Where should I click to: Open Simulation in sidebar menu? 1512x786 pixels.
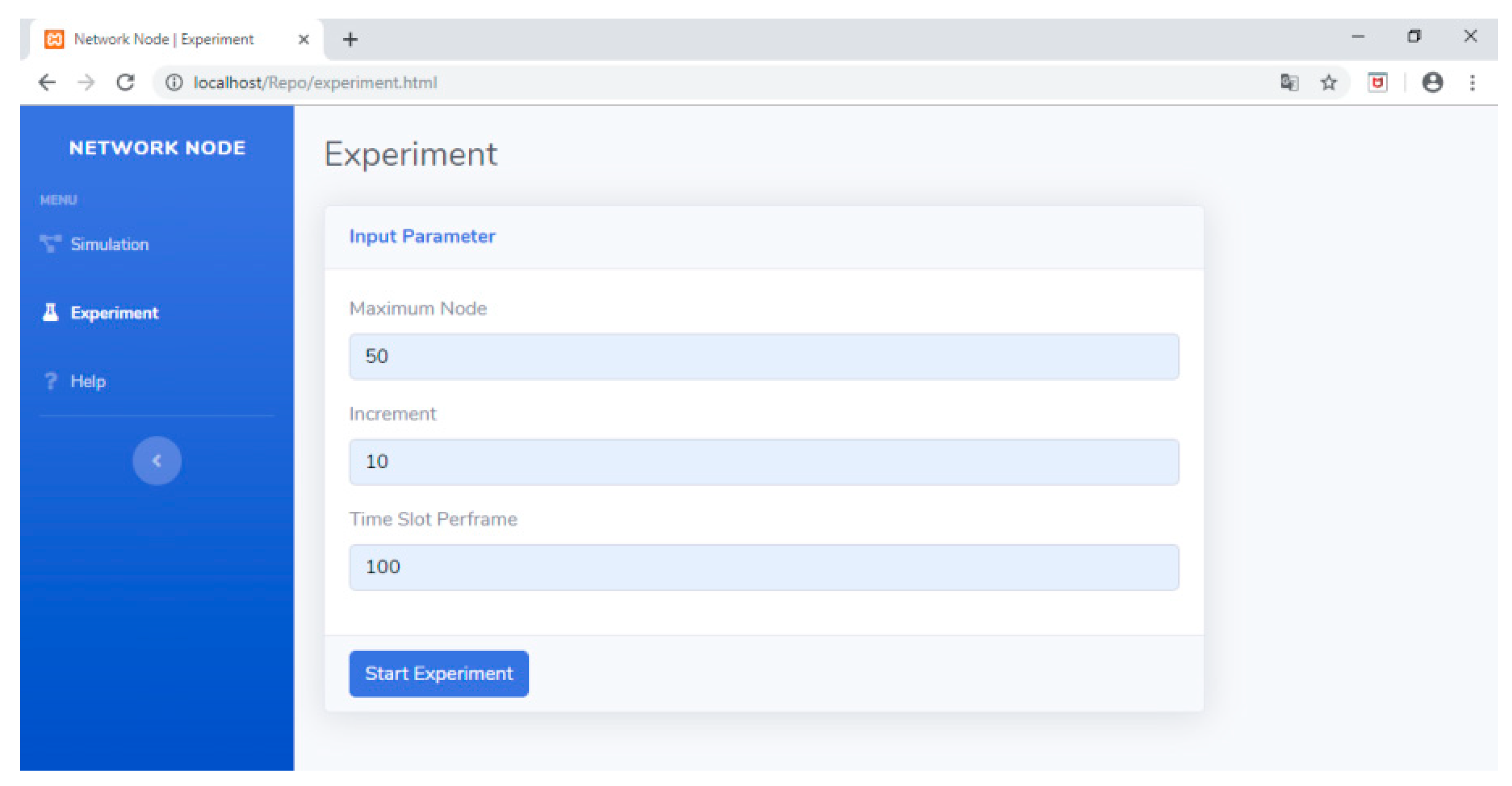(x=109, y=244)
